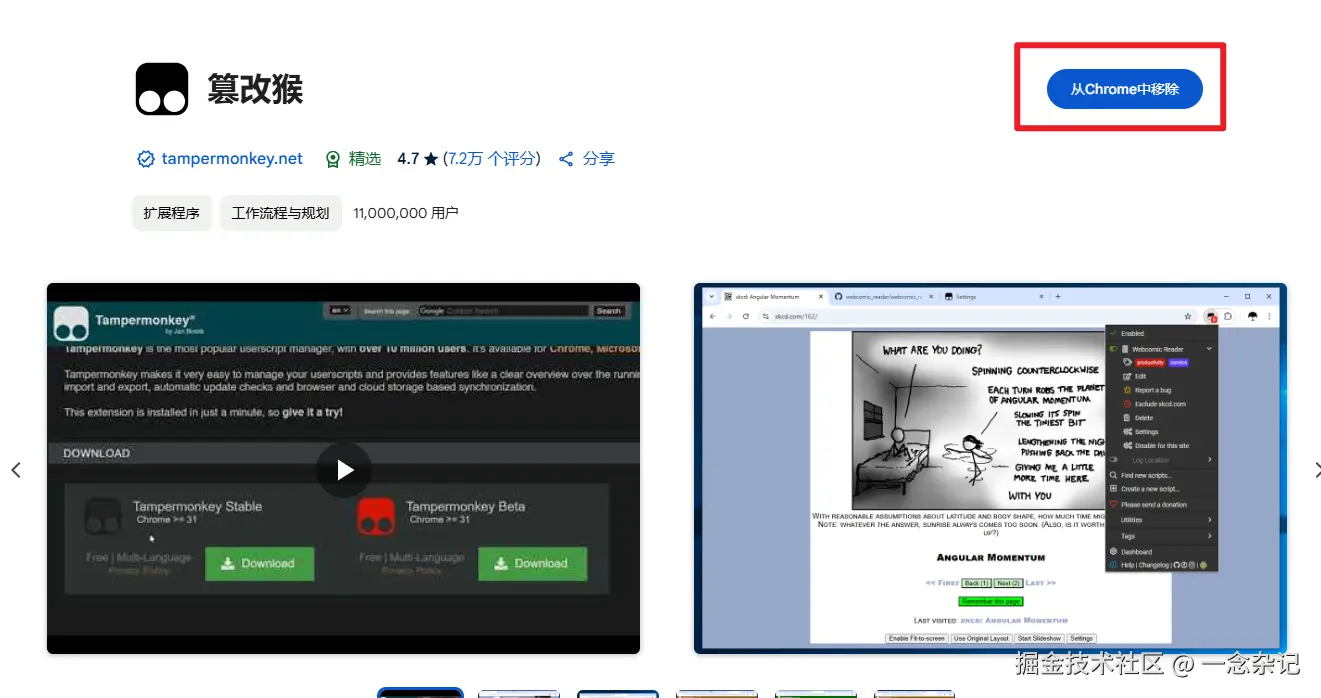Click the 4.7 star rating value
Image resolution: width=1321 pixels, height=698 pixels.
[418, 159]
